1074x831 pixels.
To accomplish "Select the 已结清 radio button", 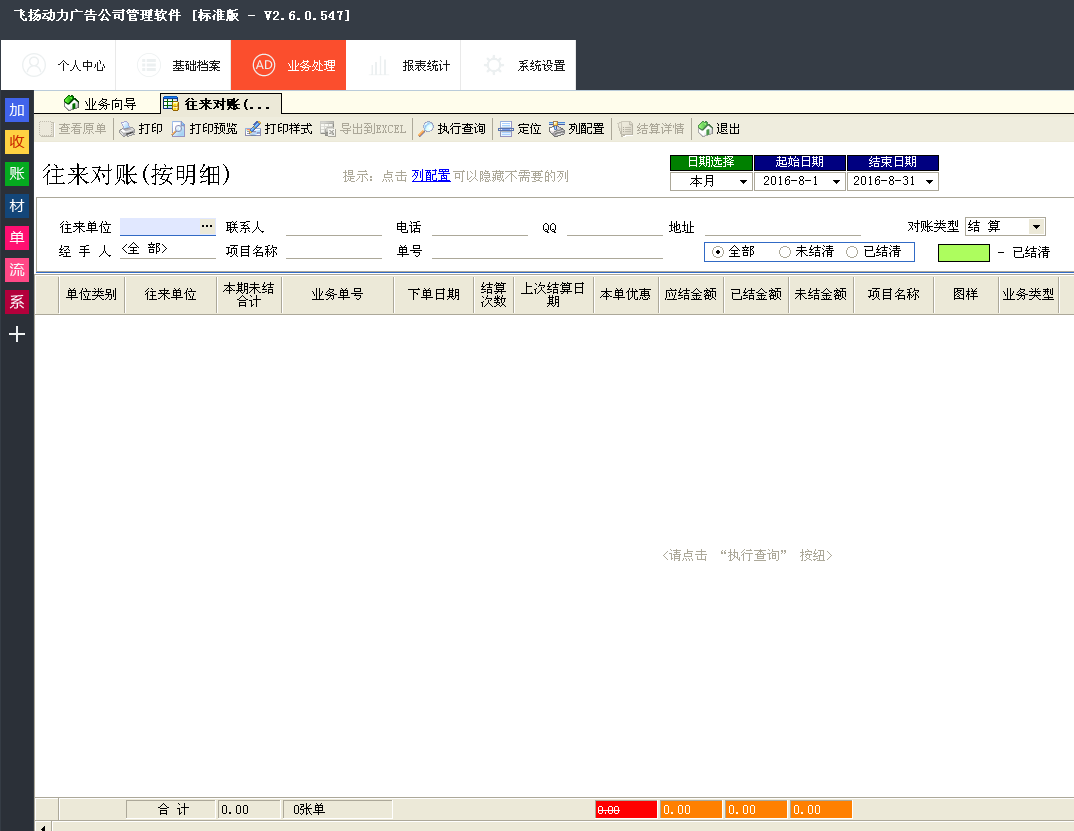I will (x=852, y=252).
